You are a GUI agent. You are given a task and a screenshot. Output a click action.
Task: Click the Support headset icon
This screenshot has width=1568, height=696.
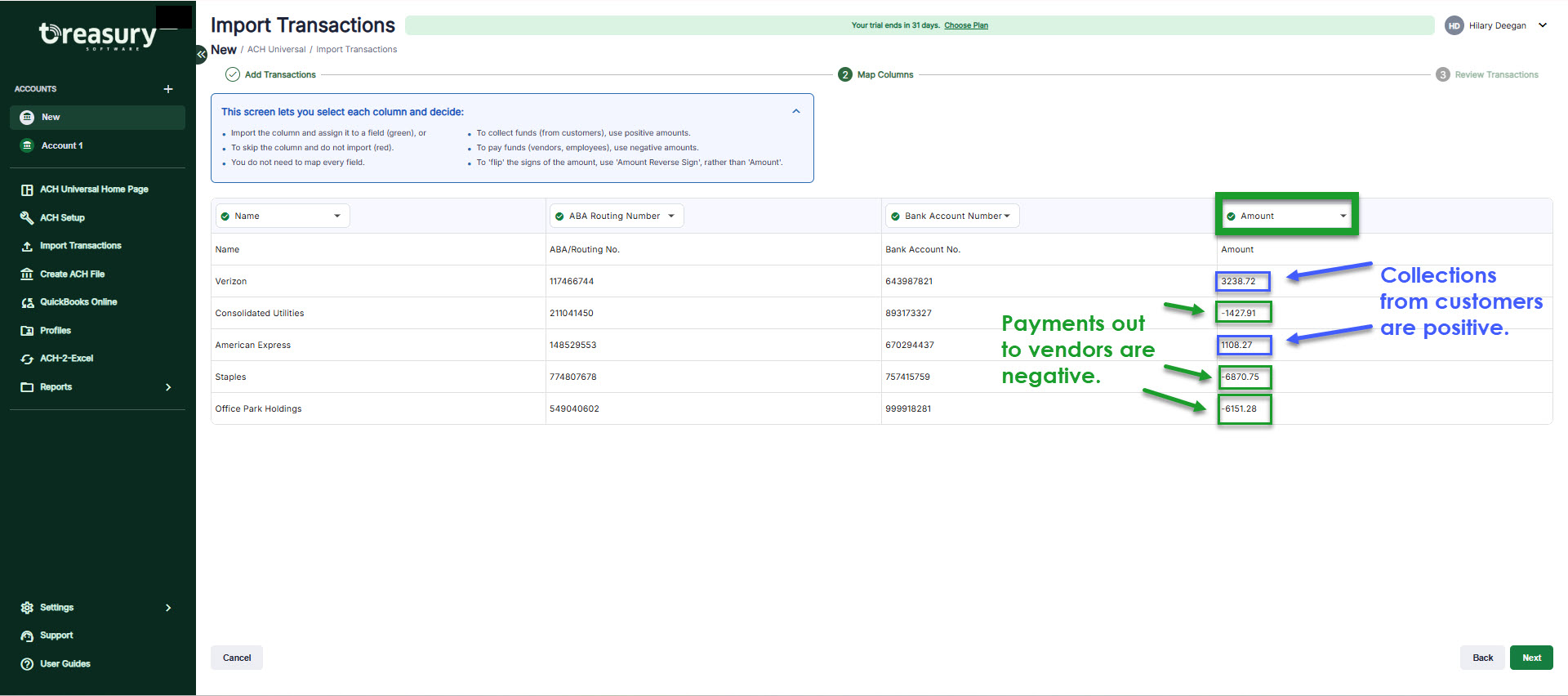coord(27,636)
